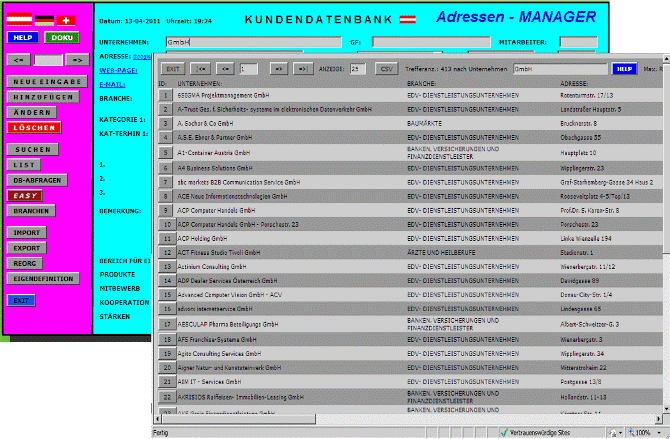Click the EXPORT button

tap(26, 248)
